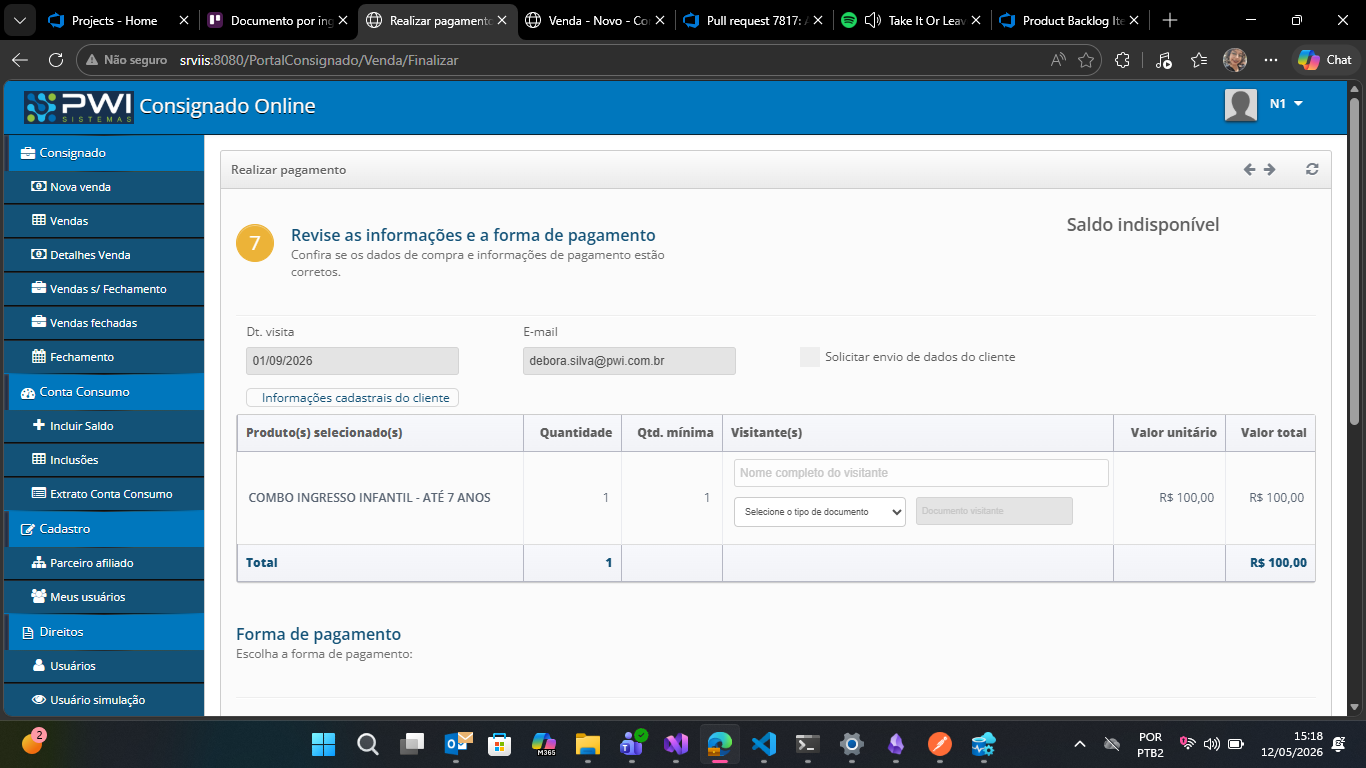Screen dimensions: 1366x768
Task: Refresh the Realizar pagamento panel
Action: 1312,170
